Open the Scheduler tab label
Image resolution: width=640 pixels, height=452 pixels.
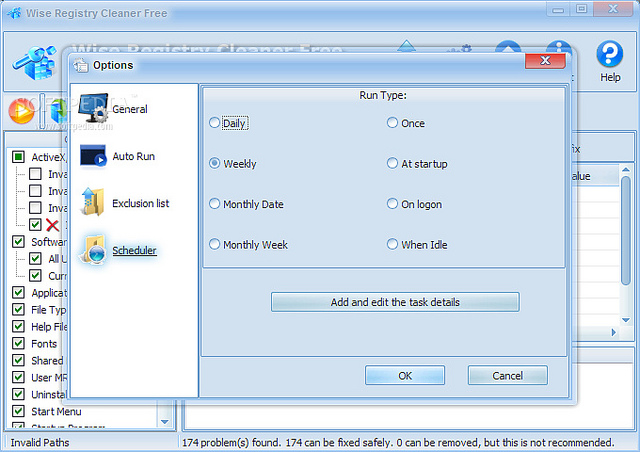tap(134, 251)
